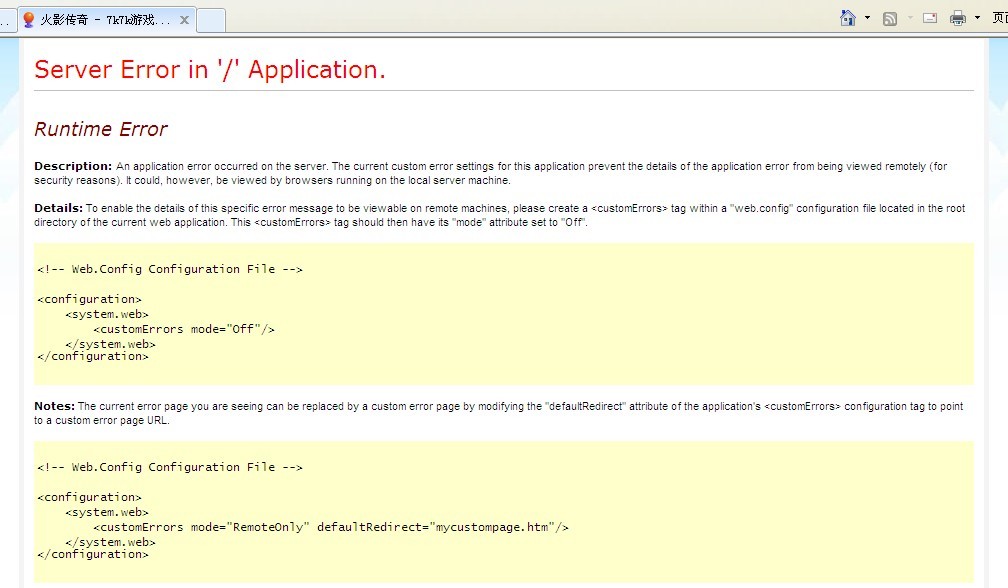This screenshot has height=588, width=1008.
Task: Click the favicon on the 火影传奇 tab
Action: tap(28, 20)
